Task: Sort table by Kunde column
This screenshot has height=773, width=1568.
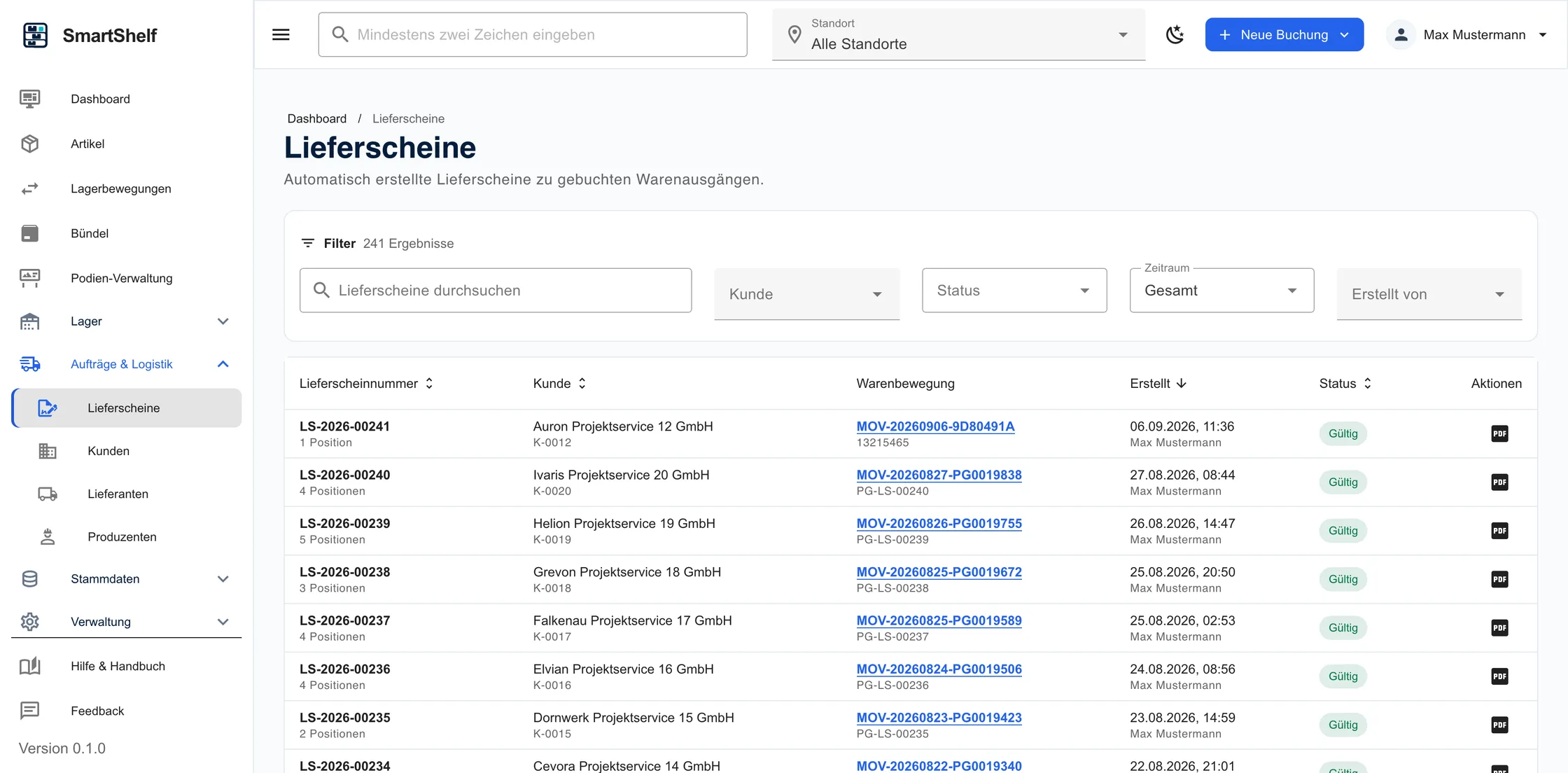Action: coord(559,383)
